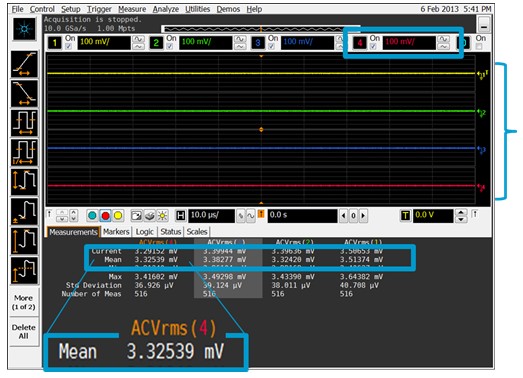Viewport: 523px width, 378px height.
Task: Click More (1 of 2) button
Action: pos(23,302)
